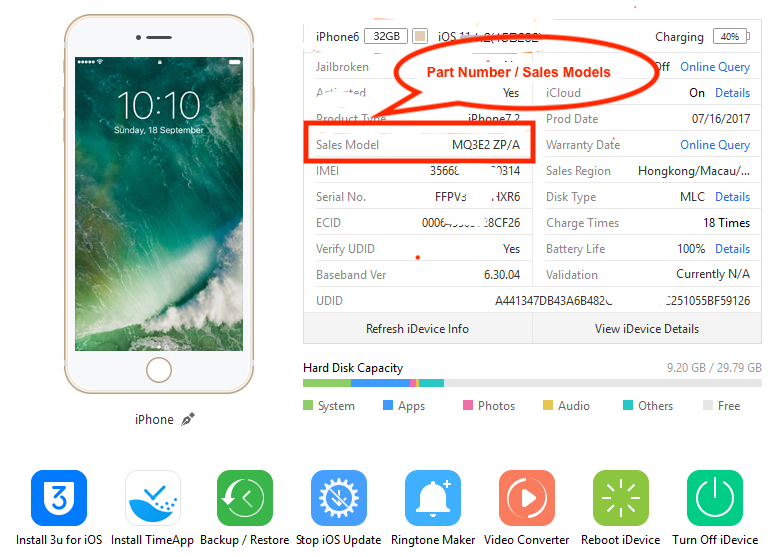The height and width of the screenshot is (557, 778).
Task: Click the blue Apps segment of capacity bar
Action: [381, 383]
